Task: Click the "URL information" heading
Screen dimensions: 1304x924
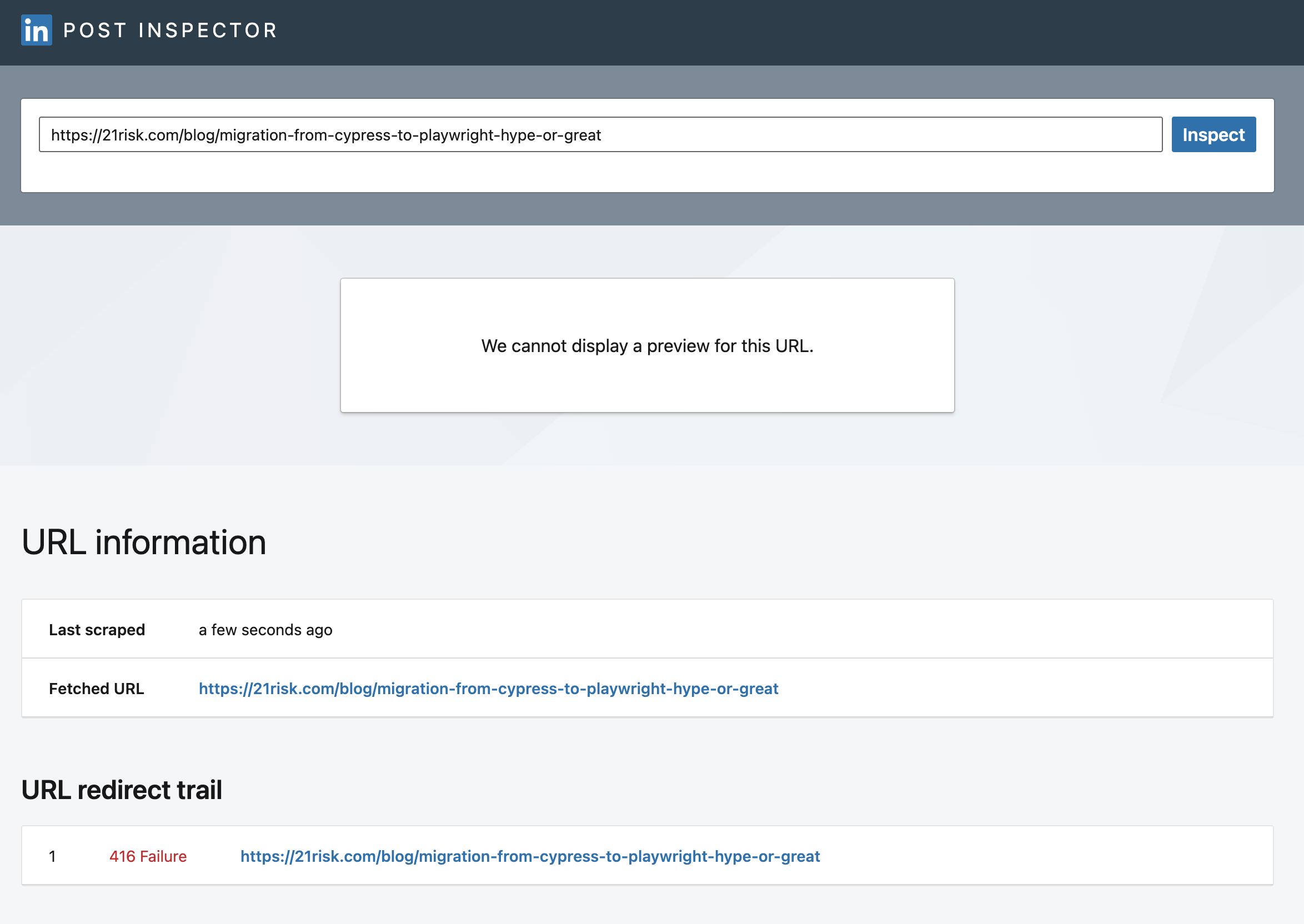Action: [144, 541]
